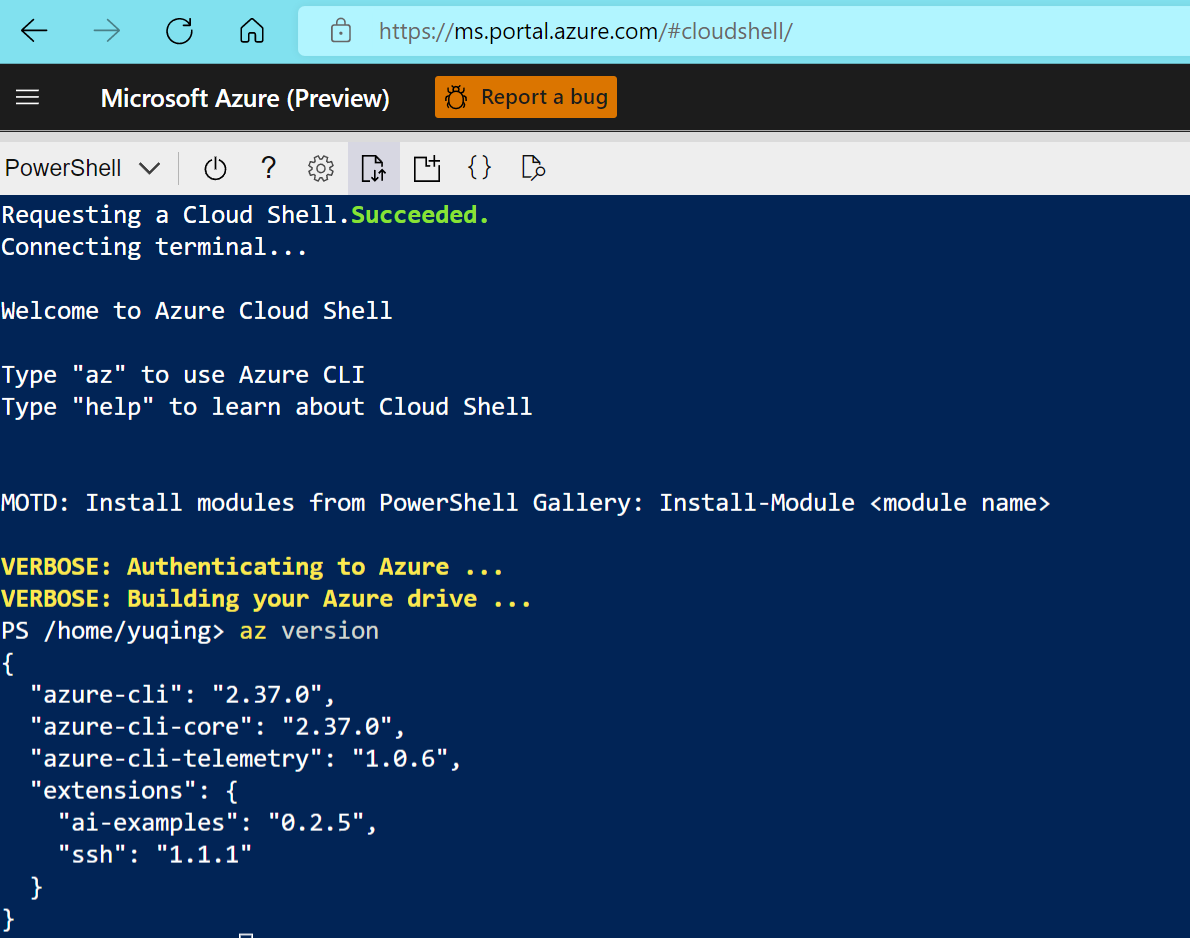This screenshot has width=1190, height=938.
Task: Click the green Succeeded. text
Action: 420,215
